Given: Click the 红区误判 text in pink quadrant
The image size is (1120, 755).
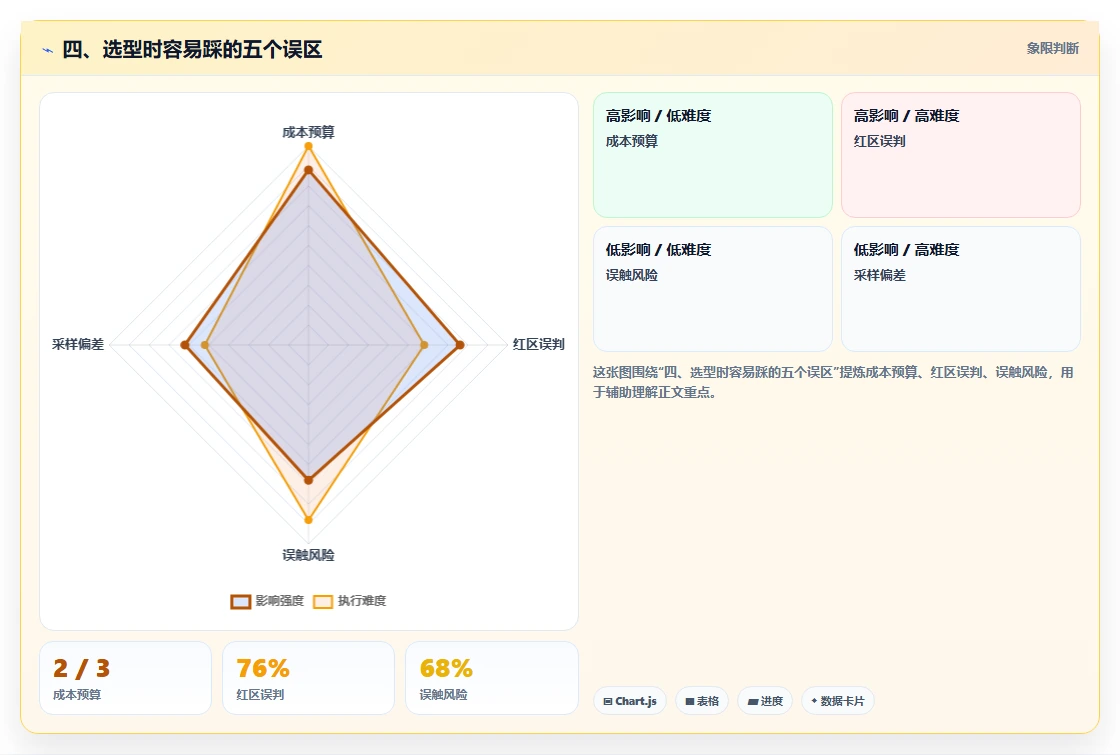Looking at the screenshot, I should click(879, 141).
